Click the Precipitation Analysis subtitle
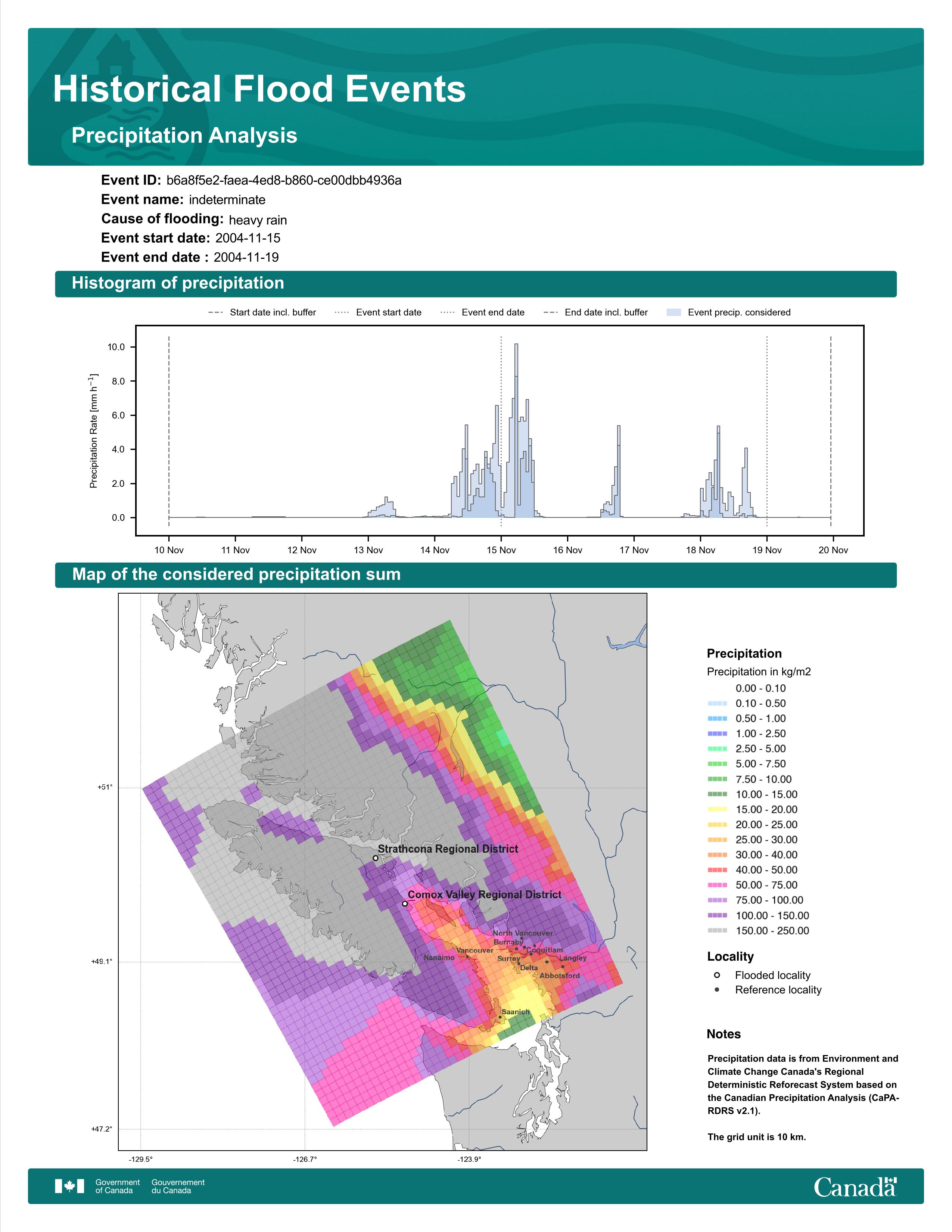 pos(184,136)
